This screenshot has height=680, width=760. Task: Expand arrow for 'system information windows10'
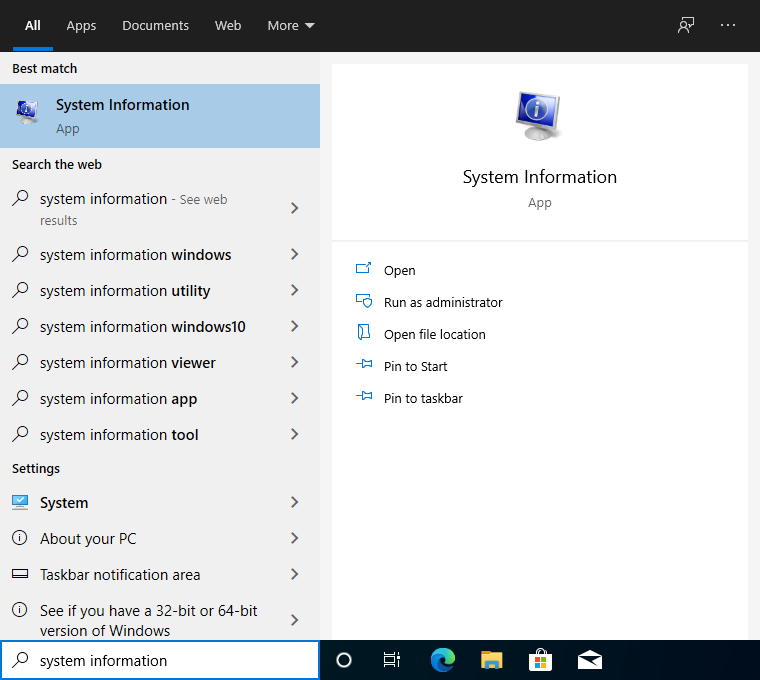coord(294,326)
